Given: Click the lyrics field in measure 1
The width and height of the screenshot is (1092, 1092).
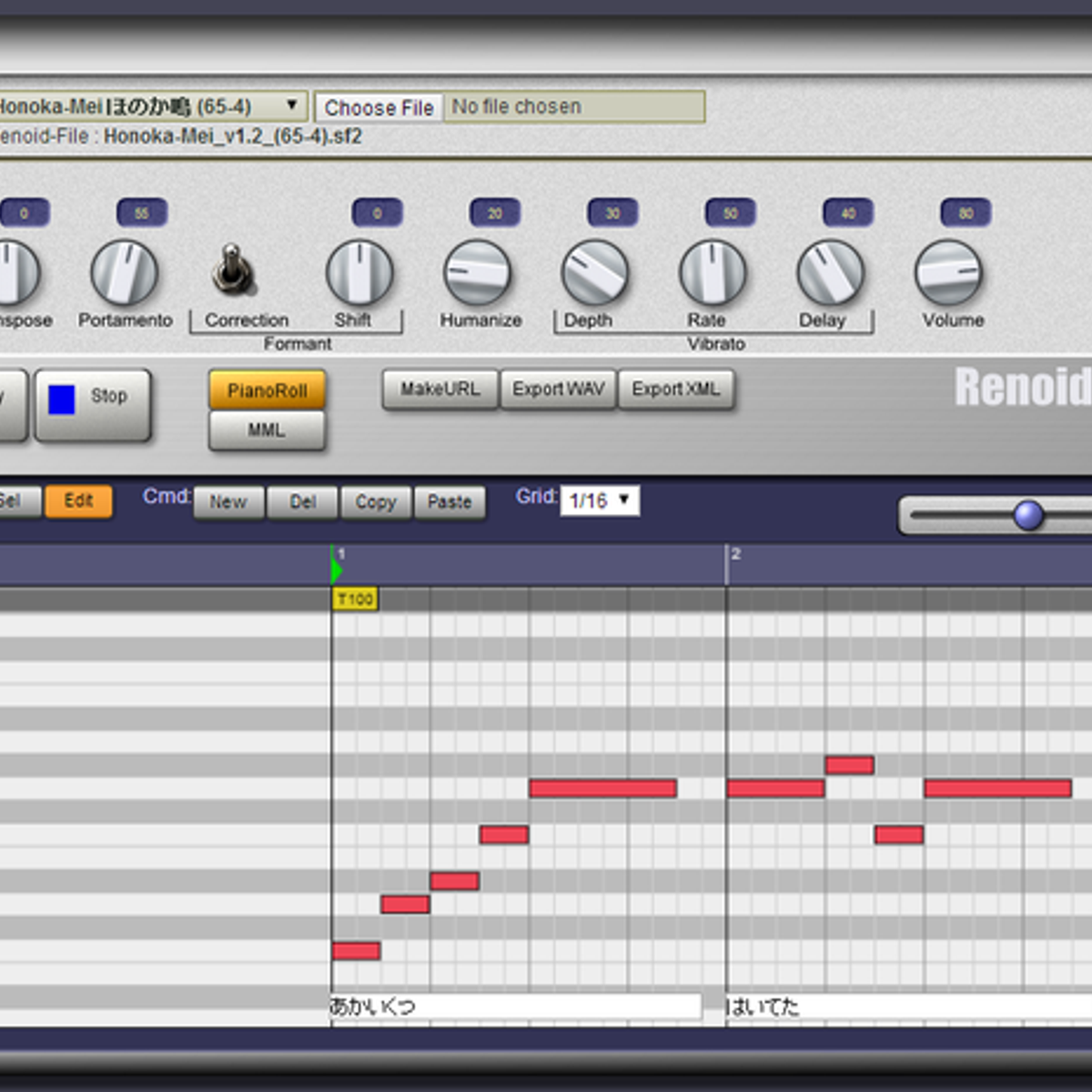Looking at the screenshot, I should click(516, 1006).
